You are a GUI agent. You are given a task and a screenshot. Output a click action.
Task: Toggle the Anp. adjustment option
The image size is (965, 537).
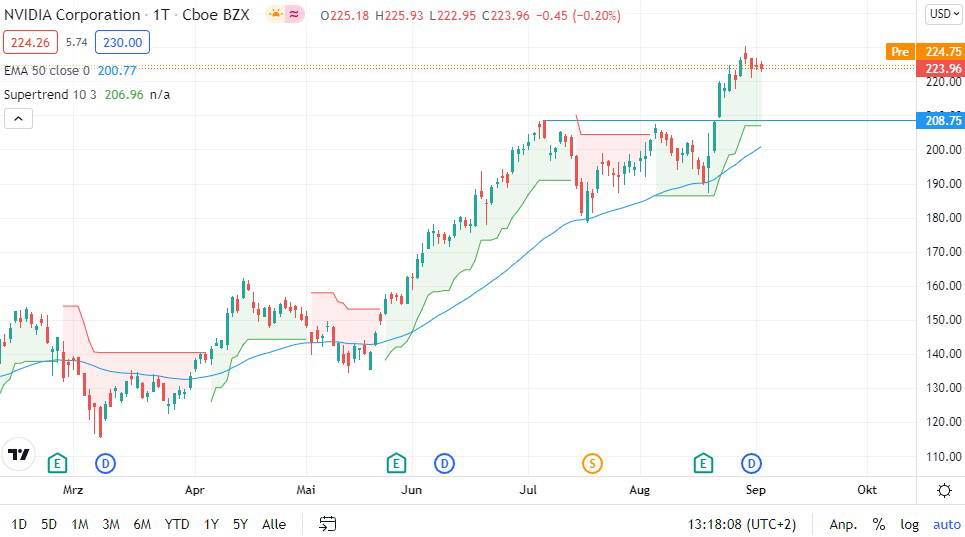(x=843, y=525)
